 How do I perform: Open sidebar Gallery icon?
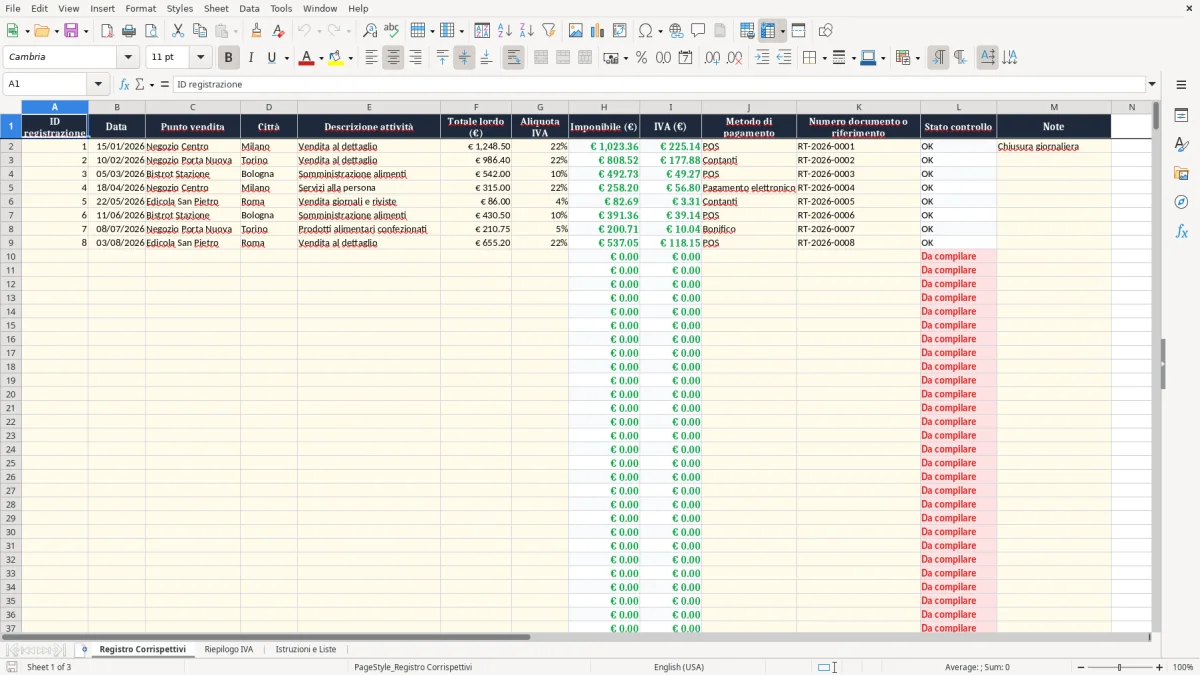(x=1181, y=173)
